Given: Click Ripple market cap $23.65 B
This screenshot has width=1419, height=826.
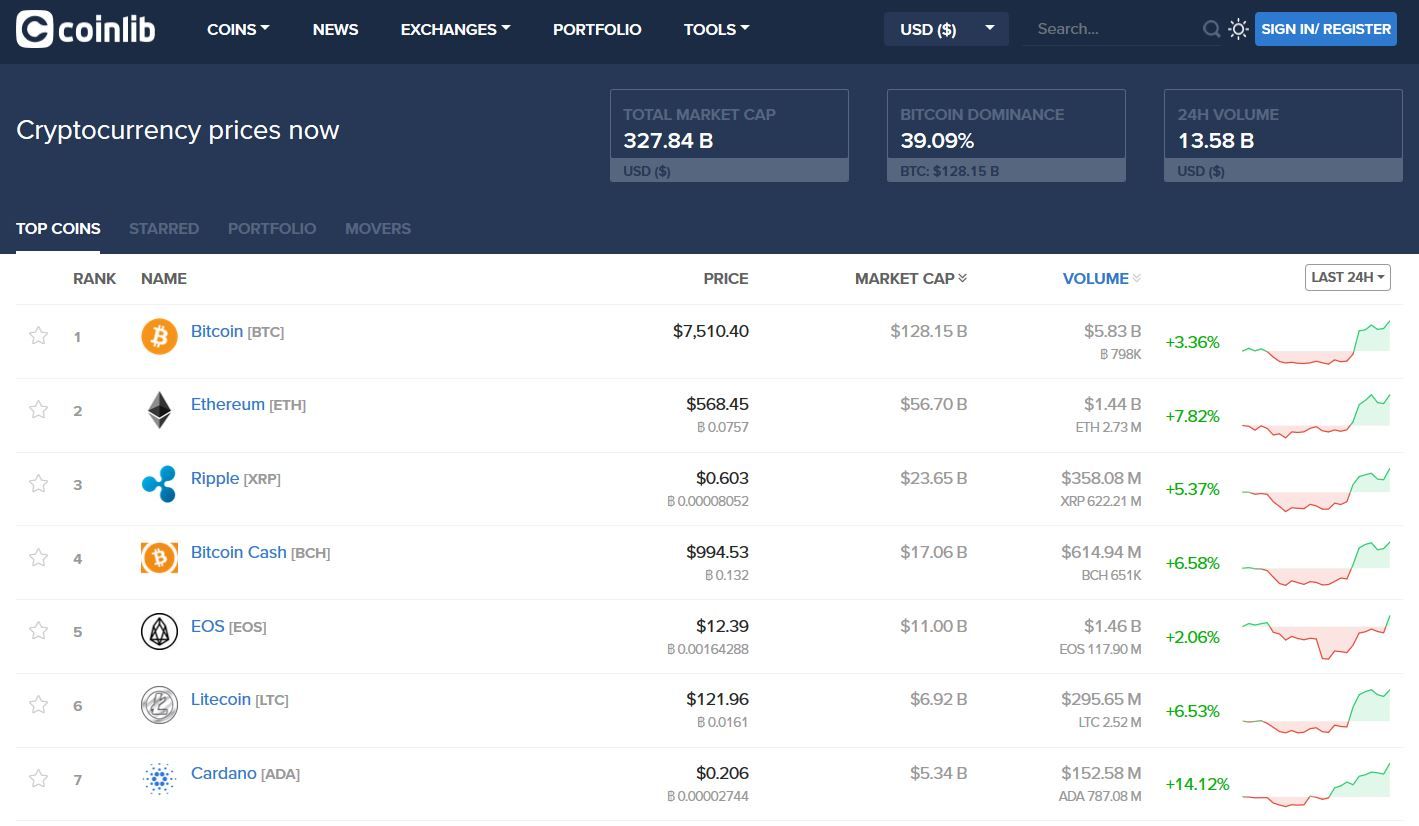Looking at the screenshot, I should 934,478.
